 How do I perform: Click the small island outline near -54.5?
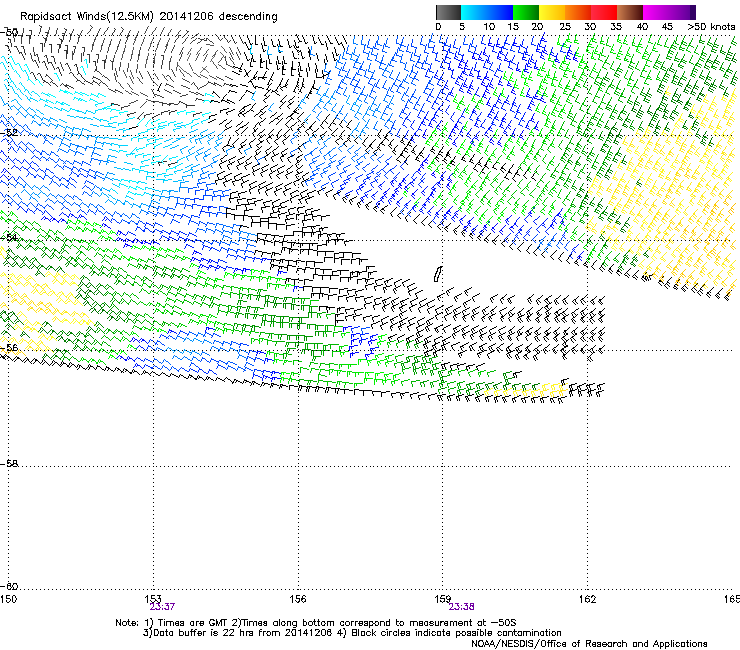438,274
